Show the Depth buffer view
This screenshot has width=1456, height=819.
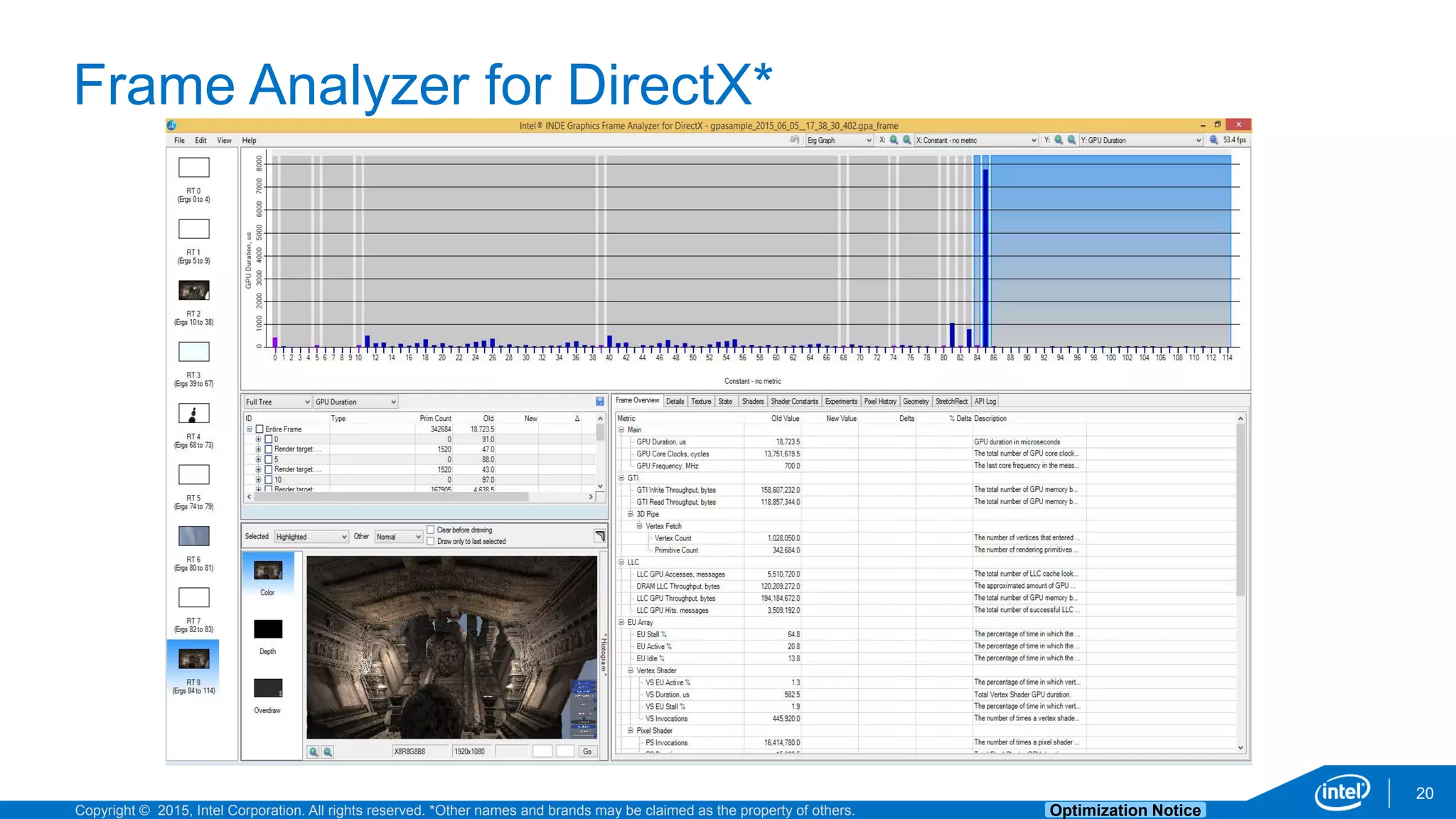click(x=268, y=629)
